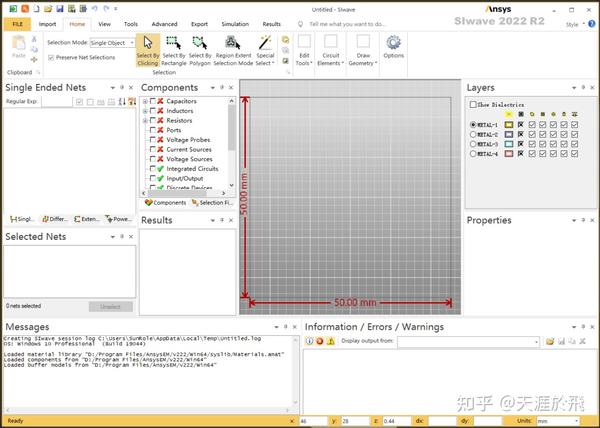Click the Undo arrow in quick access toolbar

click(95, 9)
